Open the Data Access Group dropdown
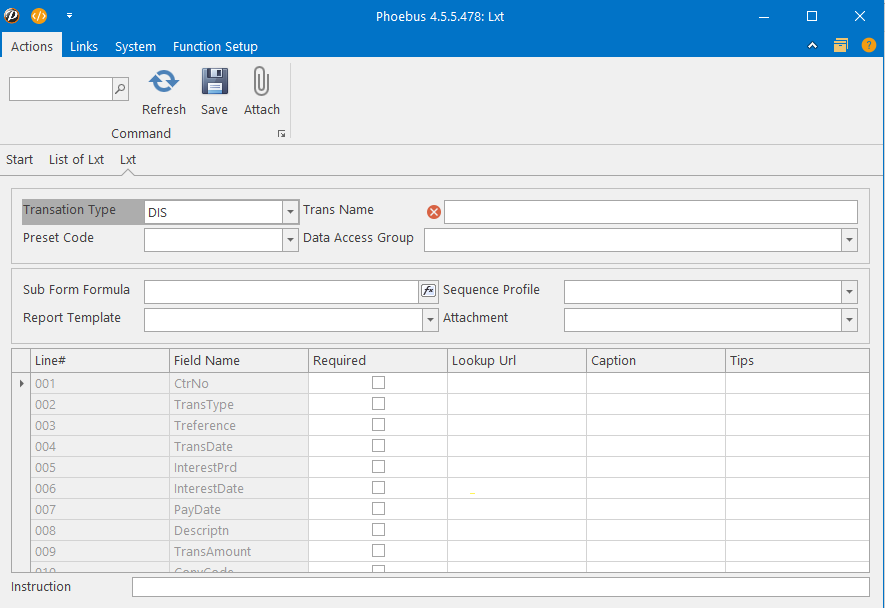The image size is (885, 608). [x=849, y=240]
